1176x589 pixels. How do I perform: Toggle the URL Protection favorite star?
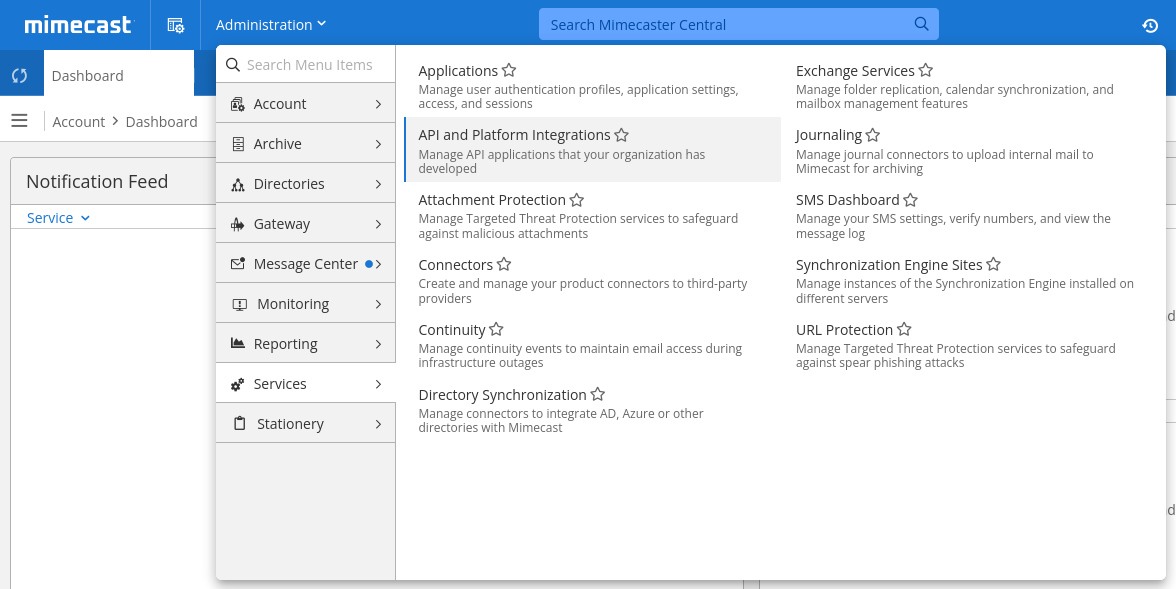(904, 329)
